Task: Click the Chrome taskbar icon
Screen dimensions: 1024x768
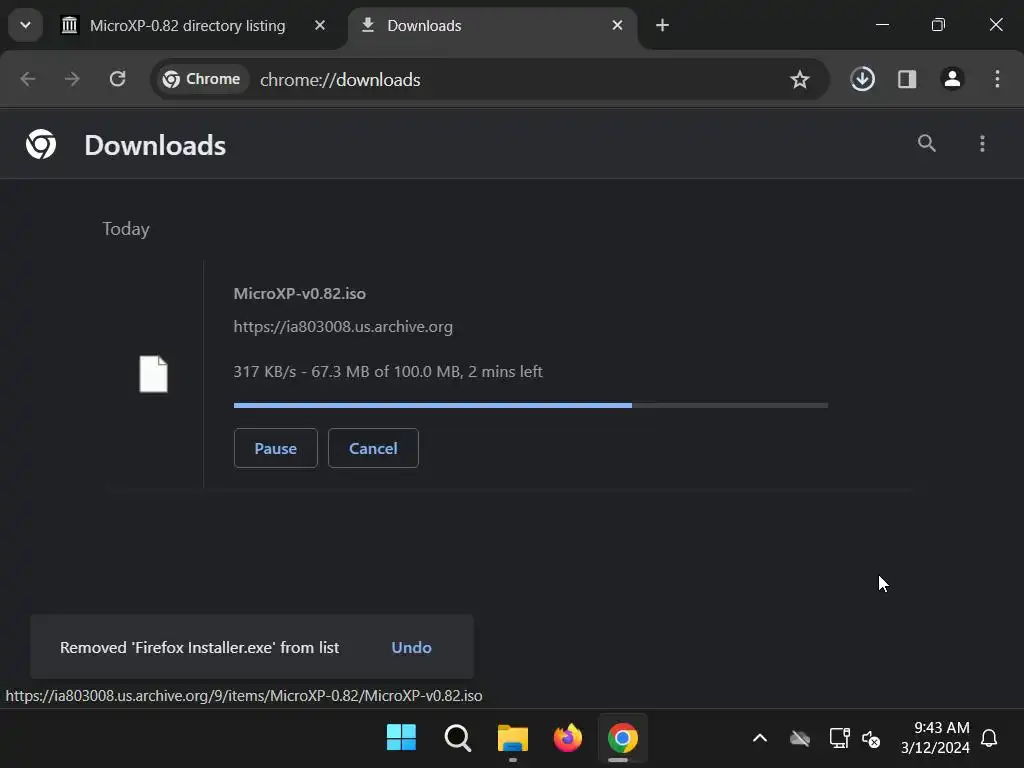Action: point(622,738)
